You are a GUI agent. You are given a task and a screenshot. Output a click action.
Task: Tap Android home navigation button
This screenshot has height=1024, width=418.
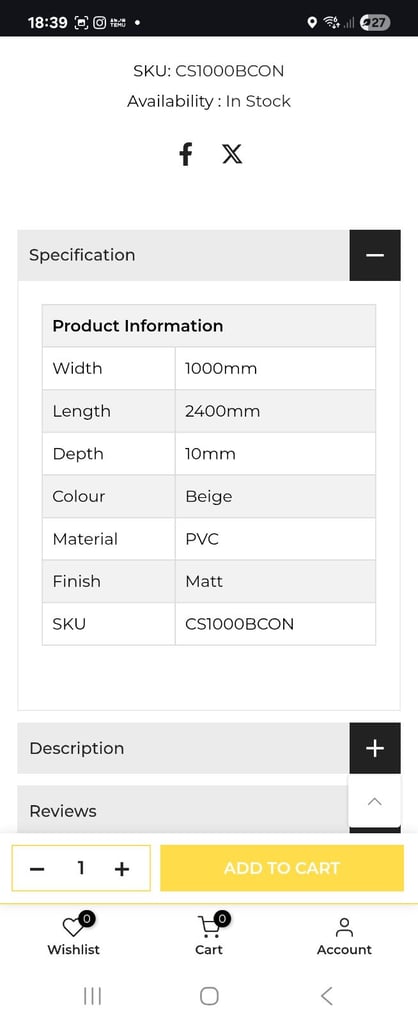pos(209,995)
